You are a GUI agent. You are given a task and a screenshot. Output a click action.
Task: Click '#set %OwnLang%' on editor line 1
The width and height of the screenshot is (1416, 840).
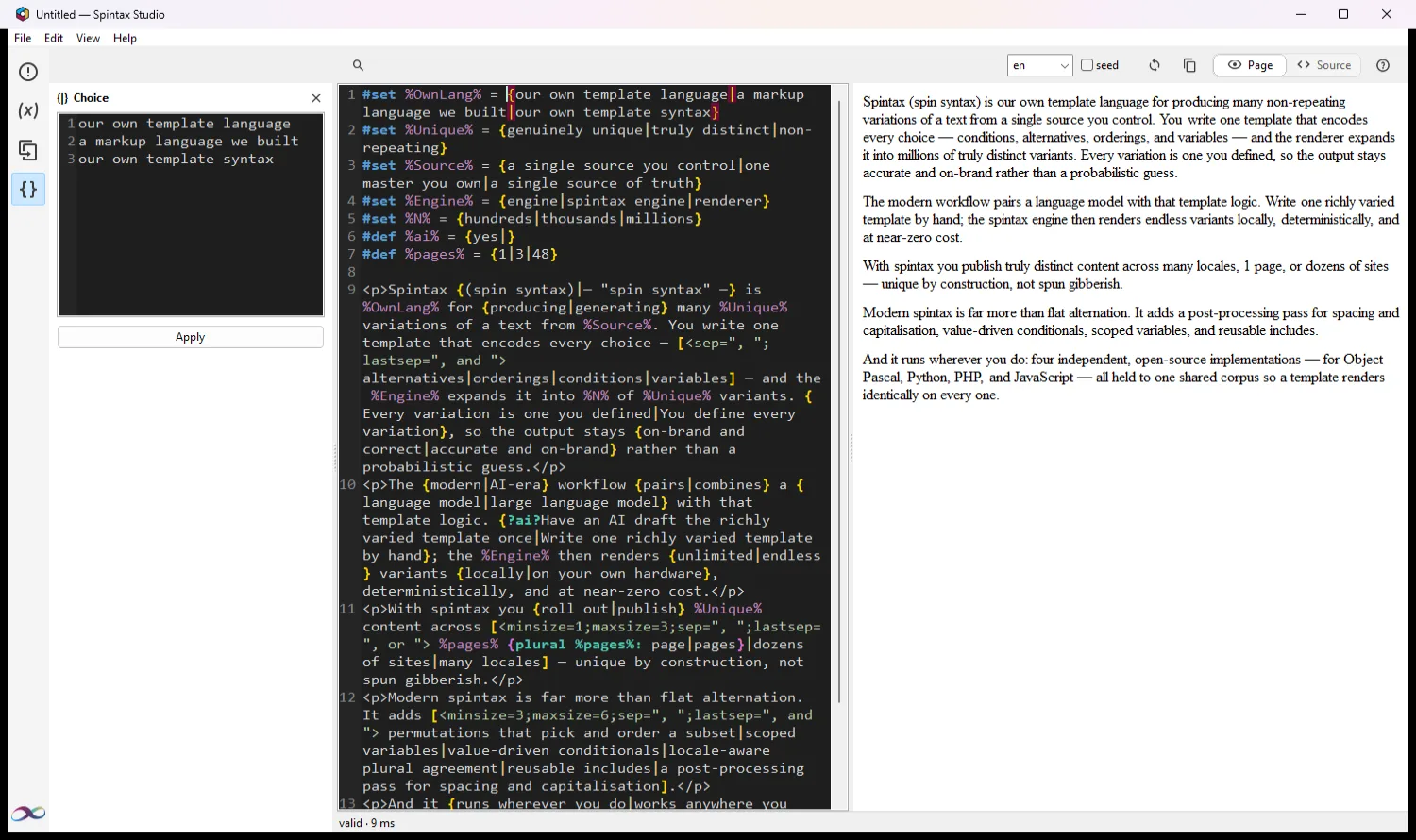click(x=422, y=94)
